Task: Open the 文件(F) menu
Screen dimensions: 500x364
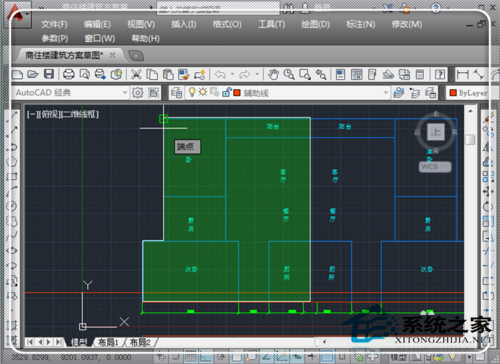Action: [x=54, y=24]
